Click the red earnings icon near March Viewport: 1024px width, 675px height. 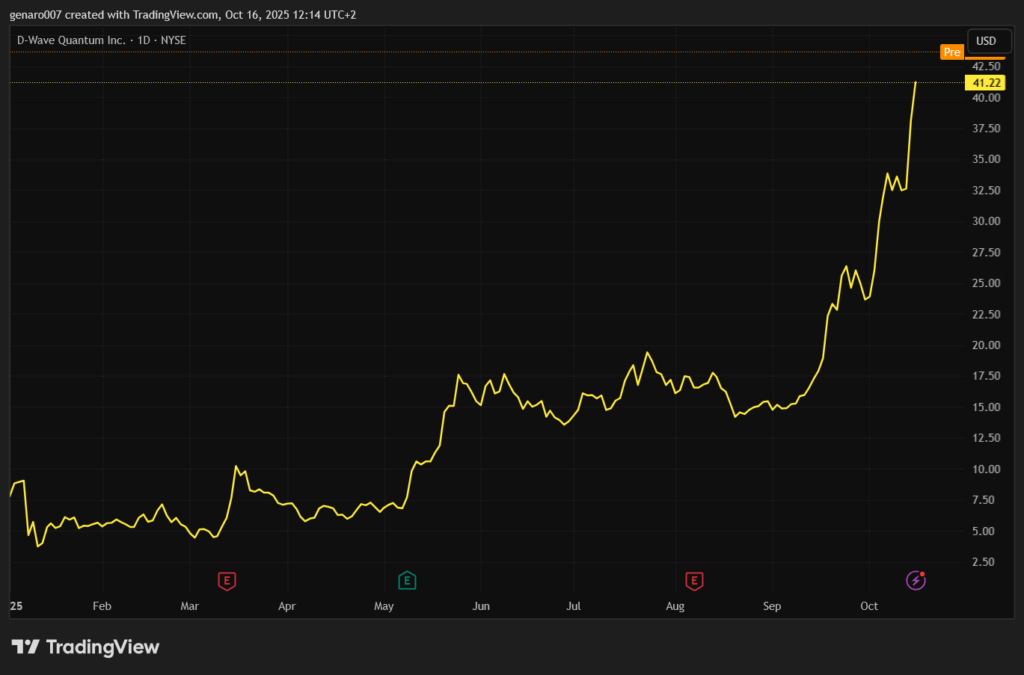coord(228,580)
